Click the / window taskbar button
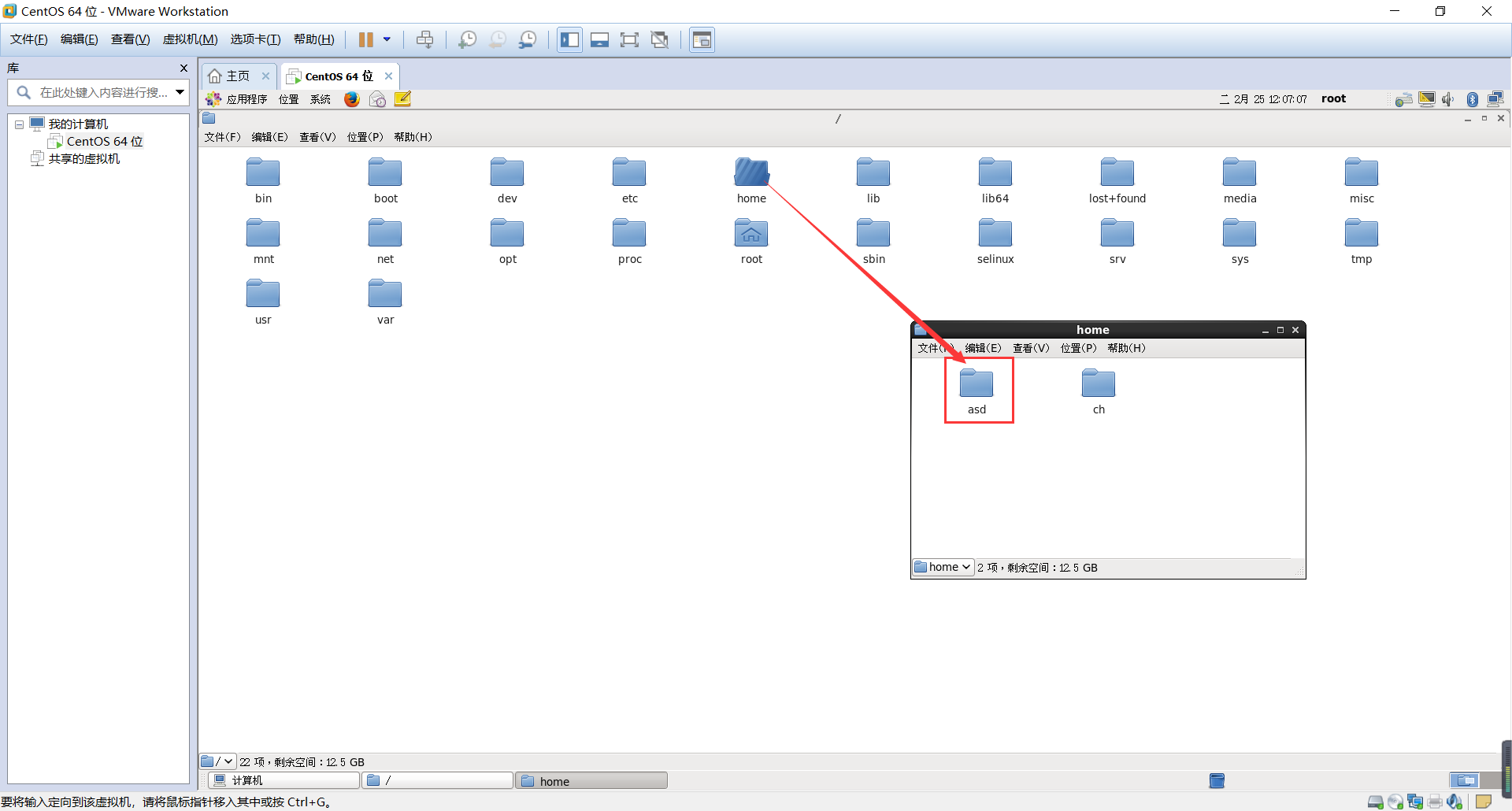 [x=438, y=780]
